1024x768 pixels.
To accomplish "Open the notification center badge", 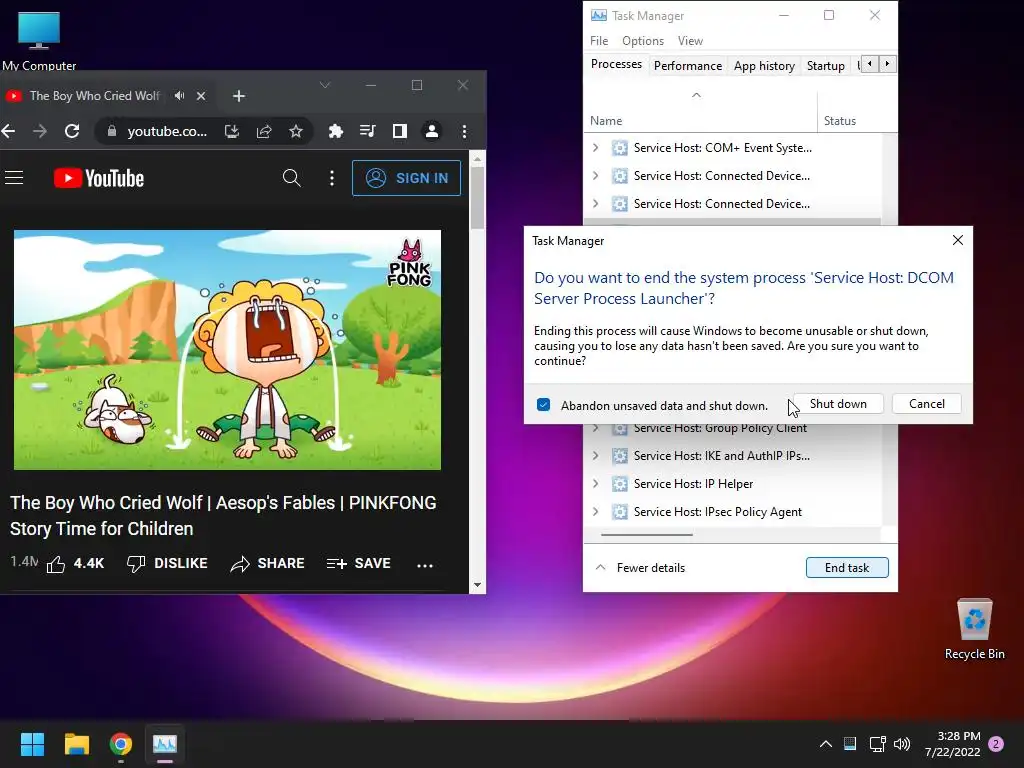I will [996, 744].
